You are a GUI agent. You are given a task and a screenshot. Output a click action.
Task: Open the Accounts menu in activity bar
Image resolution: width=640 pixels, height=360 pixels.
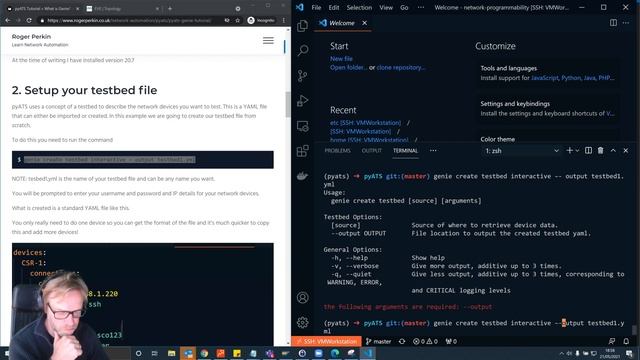[x=302, y=298]
